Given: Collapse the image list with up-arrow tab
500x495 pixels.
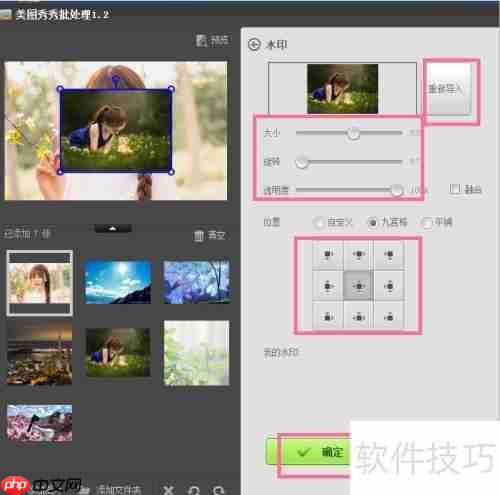Looking at the screenshot, I should 113,228.
